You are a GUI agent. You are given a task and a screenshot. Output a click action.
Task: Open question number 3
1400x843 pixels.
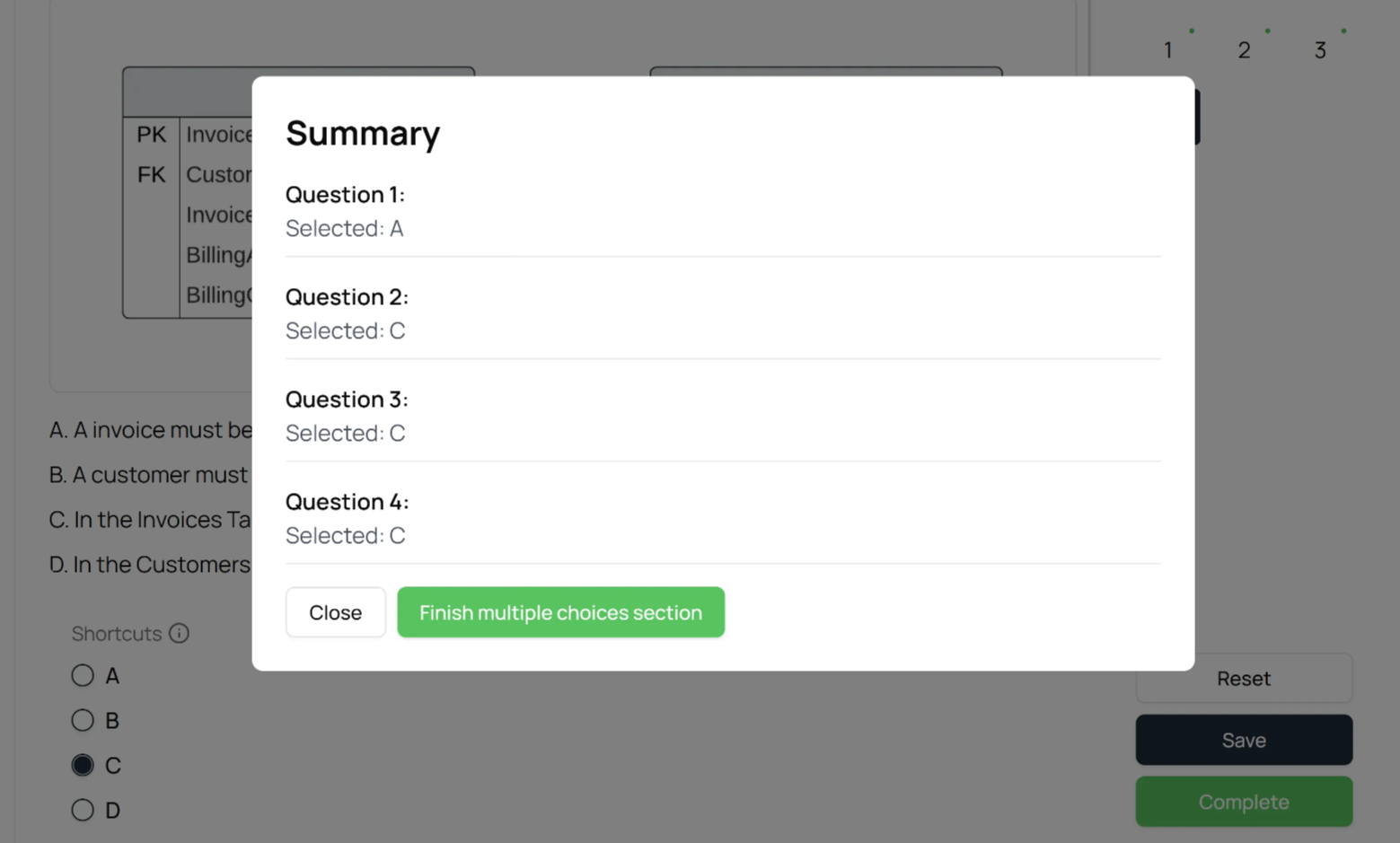[x=1320, y=50]
